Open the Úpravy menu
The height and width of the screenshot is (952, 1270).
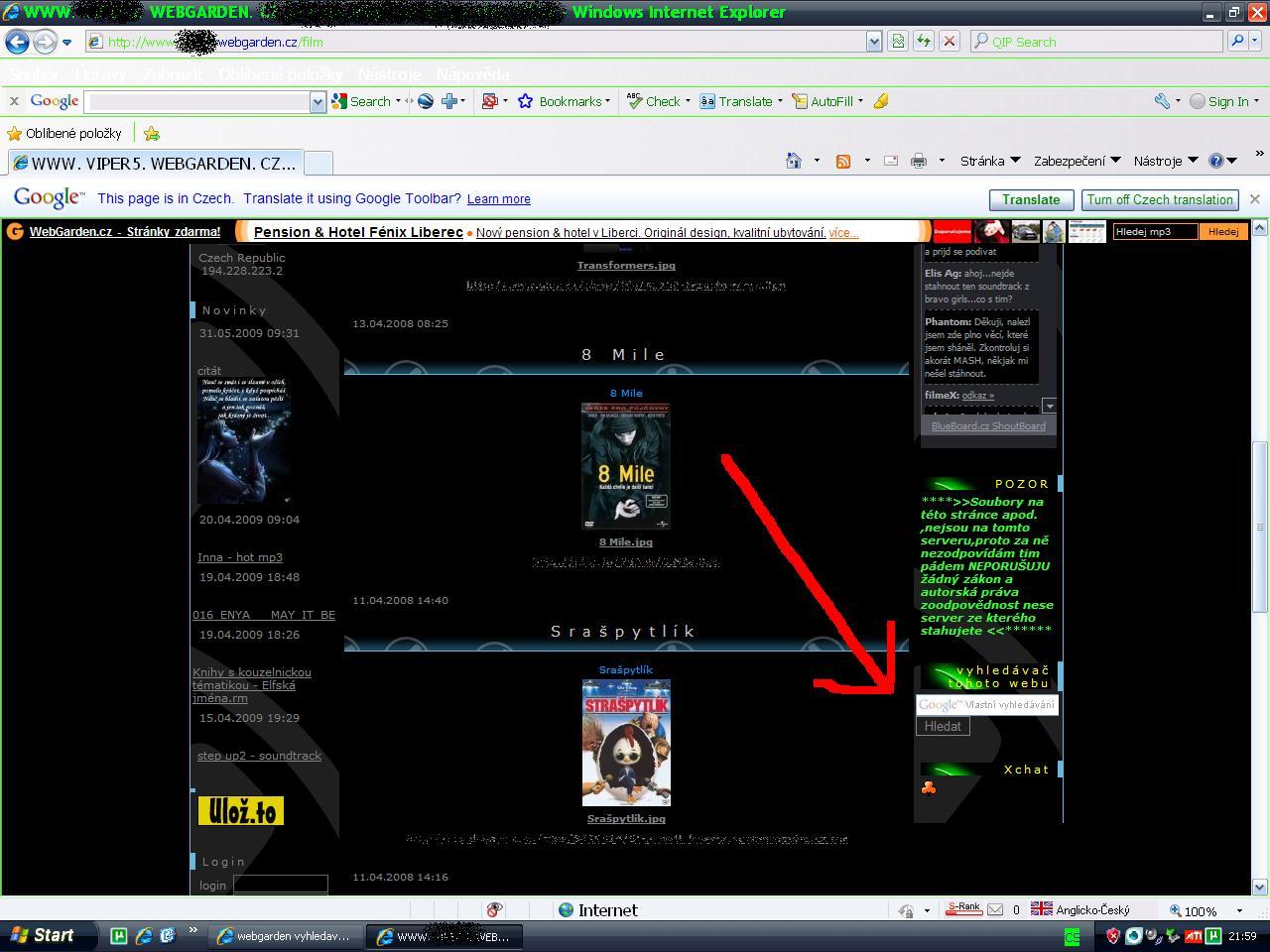(100, 74)
